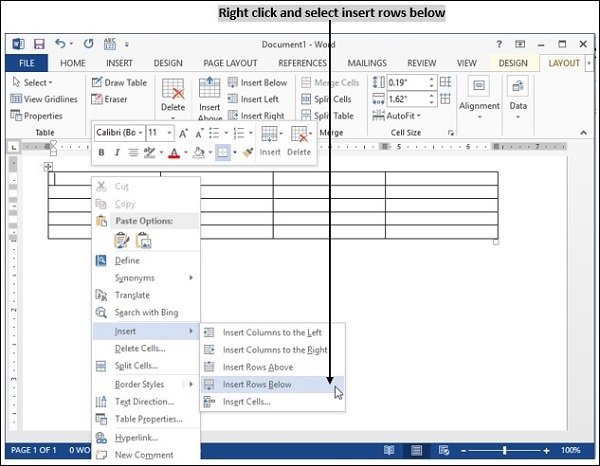Viewport: 600px width, 466px height.
Task: Select the Eraser tool
Action: 108,99
